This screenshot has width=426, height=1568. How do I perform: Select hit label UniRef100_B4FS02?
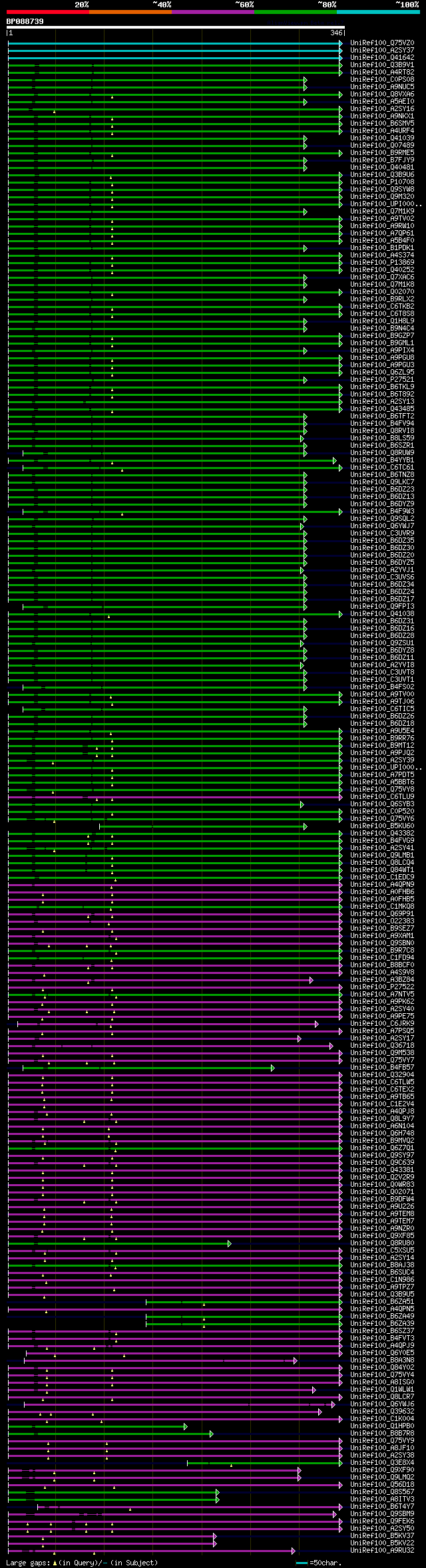[382, 687]
